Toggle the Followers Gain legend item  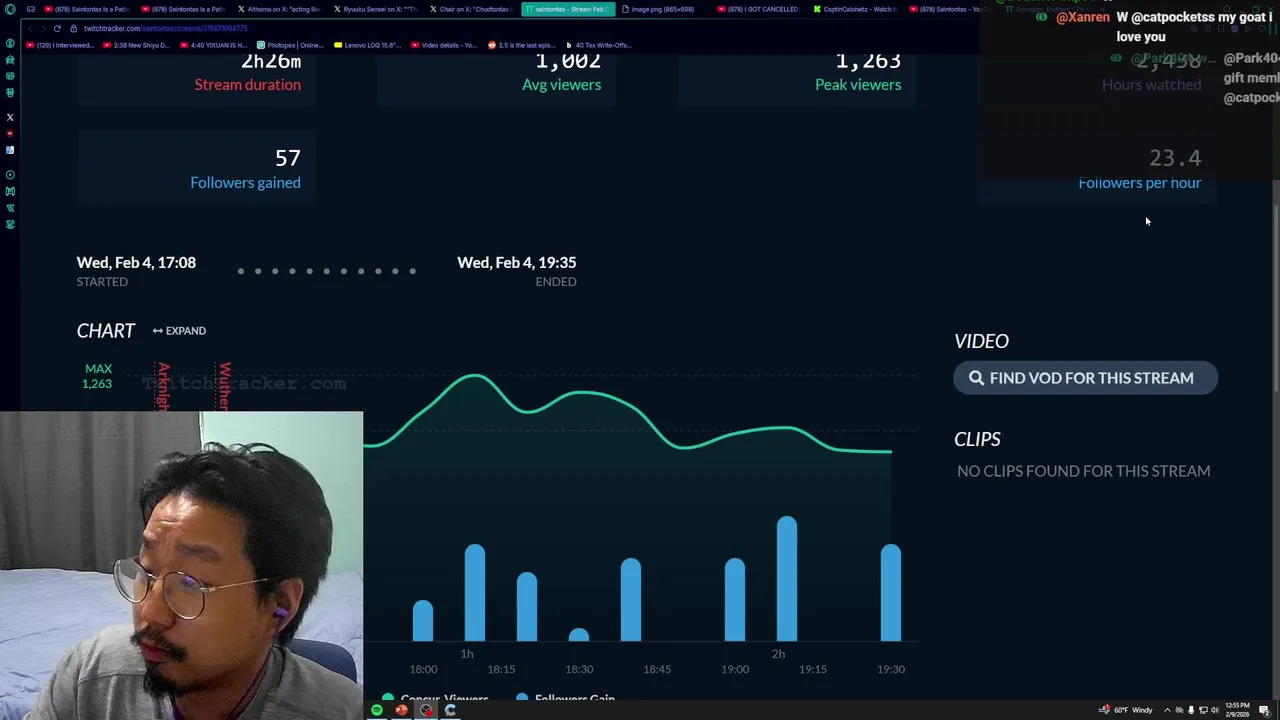566,699
